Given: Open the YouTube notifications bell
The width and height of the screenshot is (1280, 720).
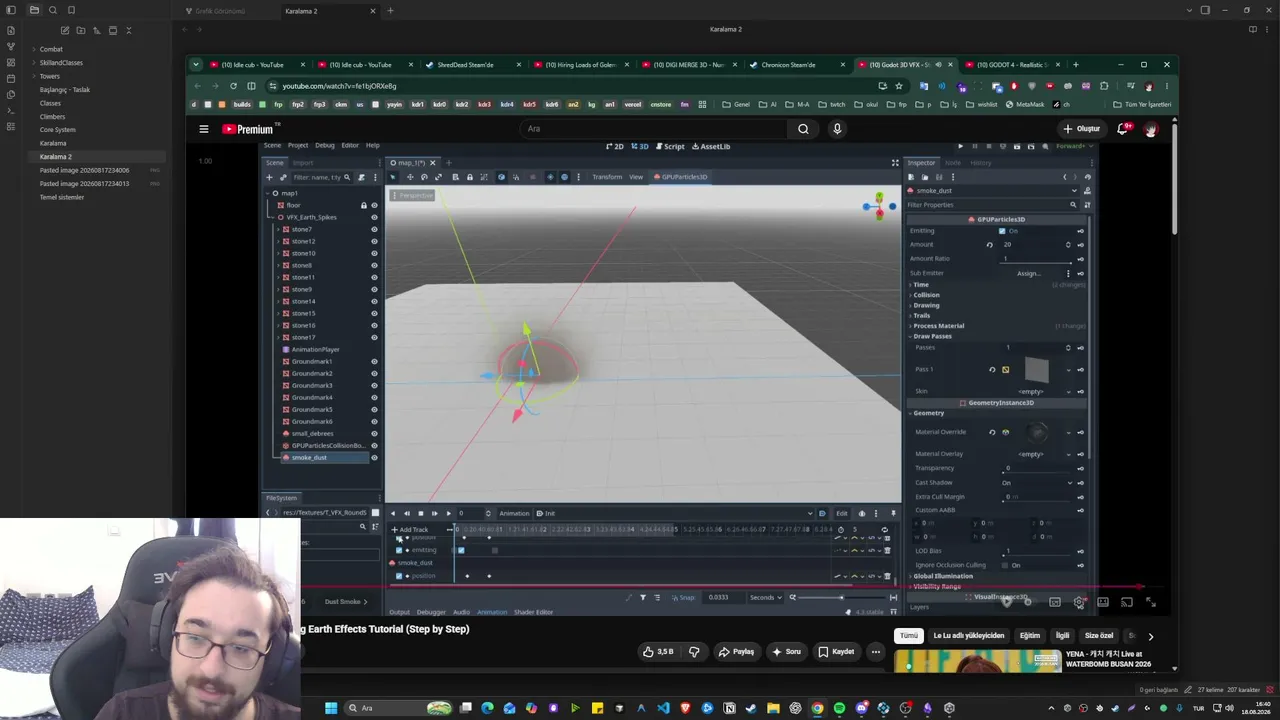Looking at the screenshot, I should click(1122, 129).
